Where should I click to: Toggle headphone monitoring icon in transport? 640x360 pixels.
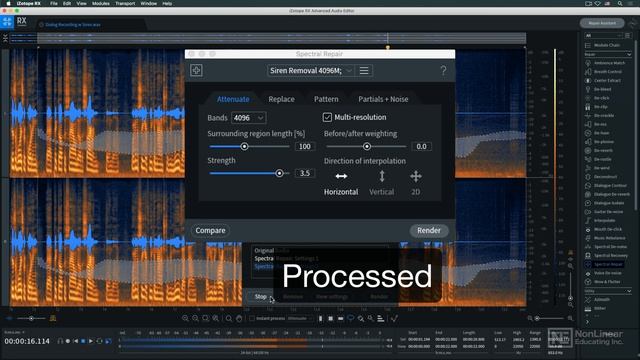[60, 341]
